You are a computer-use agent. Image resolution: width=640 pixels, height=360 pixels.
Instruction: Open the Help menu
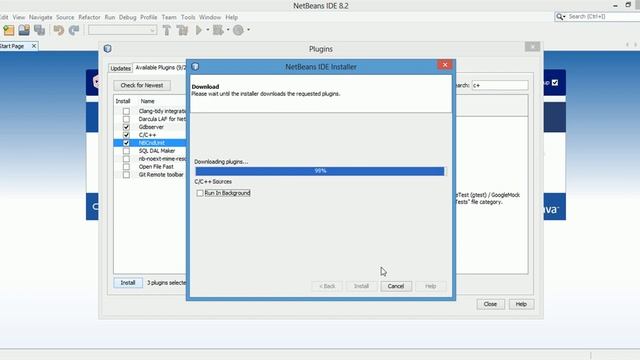(231, 17)
